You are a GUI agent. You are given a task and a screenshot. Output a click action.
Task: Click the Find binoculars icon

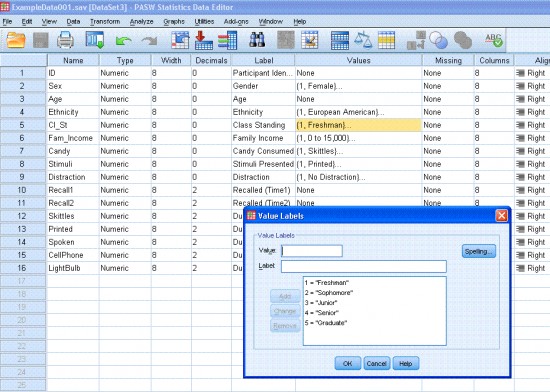pyautogui.click(x=257, y=40)
